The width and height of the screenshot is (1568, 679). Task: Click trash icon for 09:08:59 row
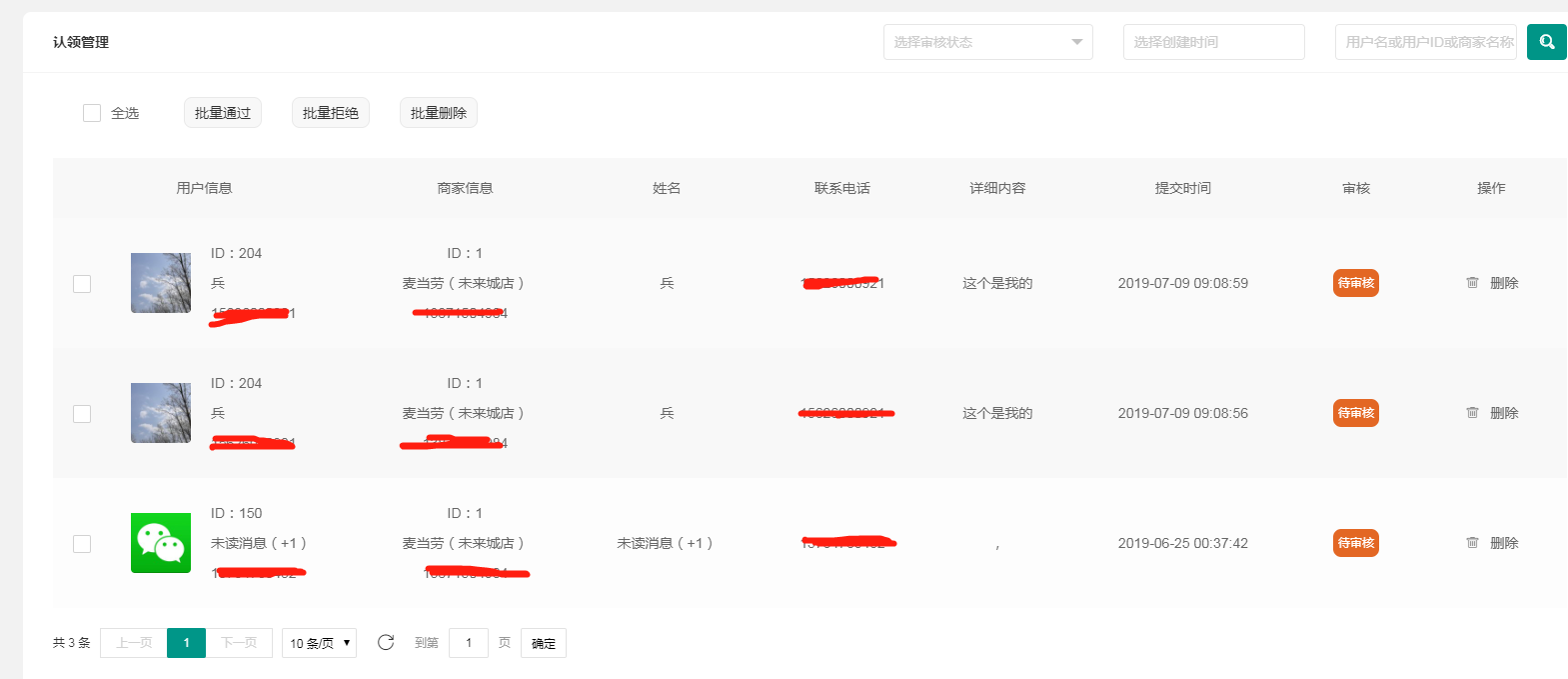coord(1472,283)
